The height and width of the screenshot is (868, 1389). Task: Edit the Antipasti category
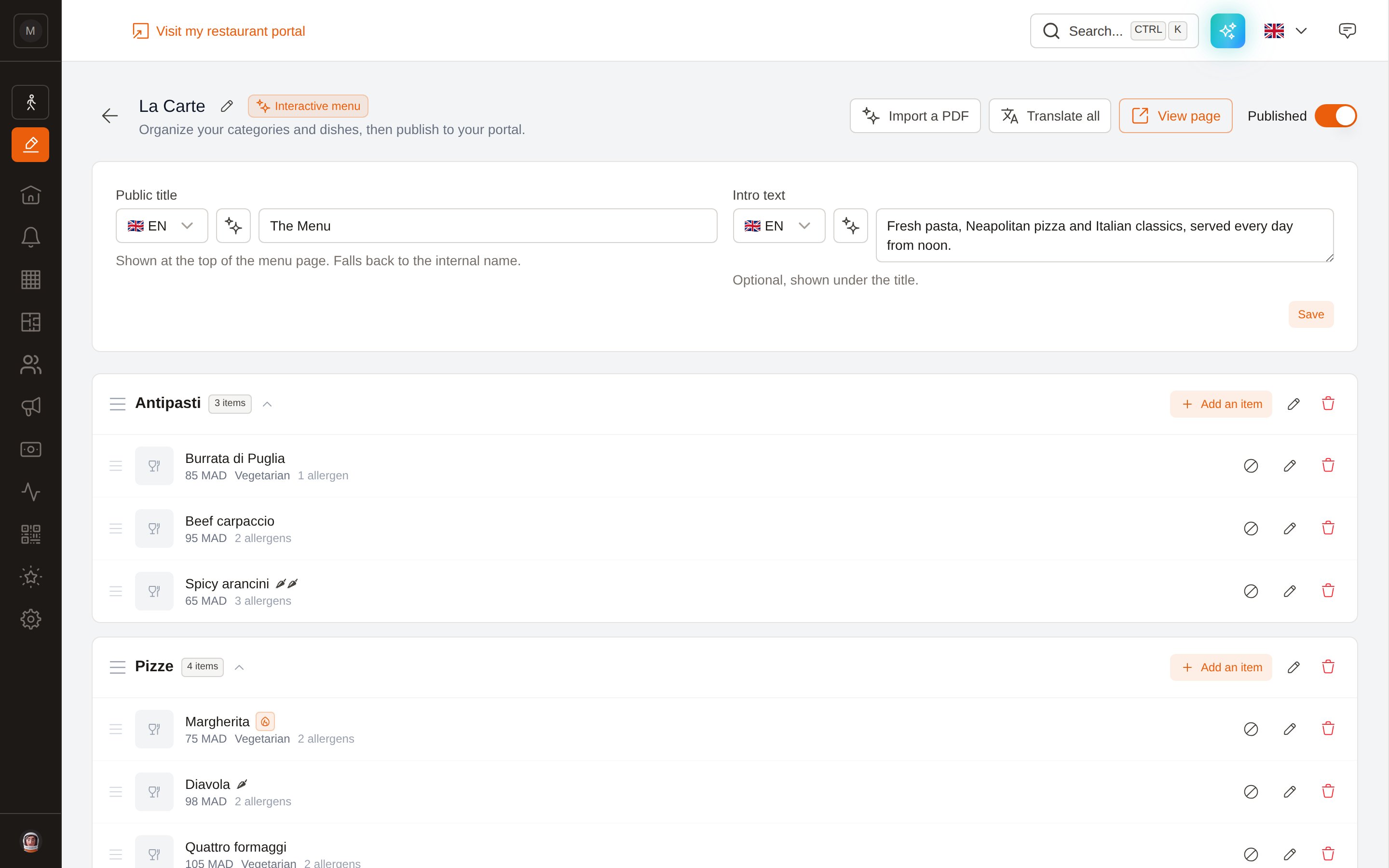[x=1293, y=404]
